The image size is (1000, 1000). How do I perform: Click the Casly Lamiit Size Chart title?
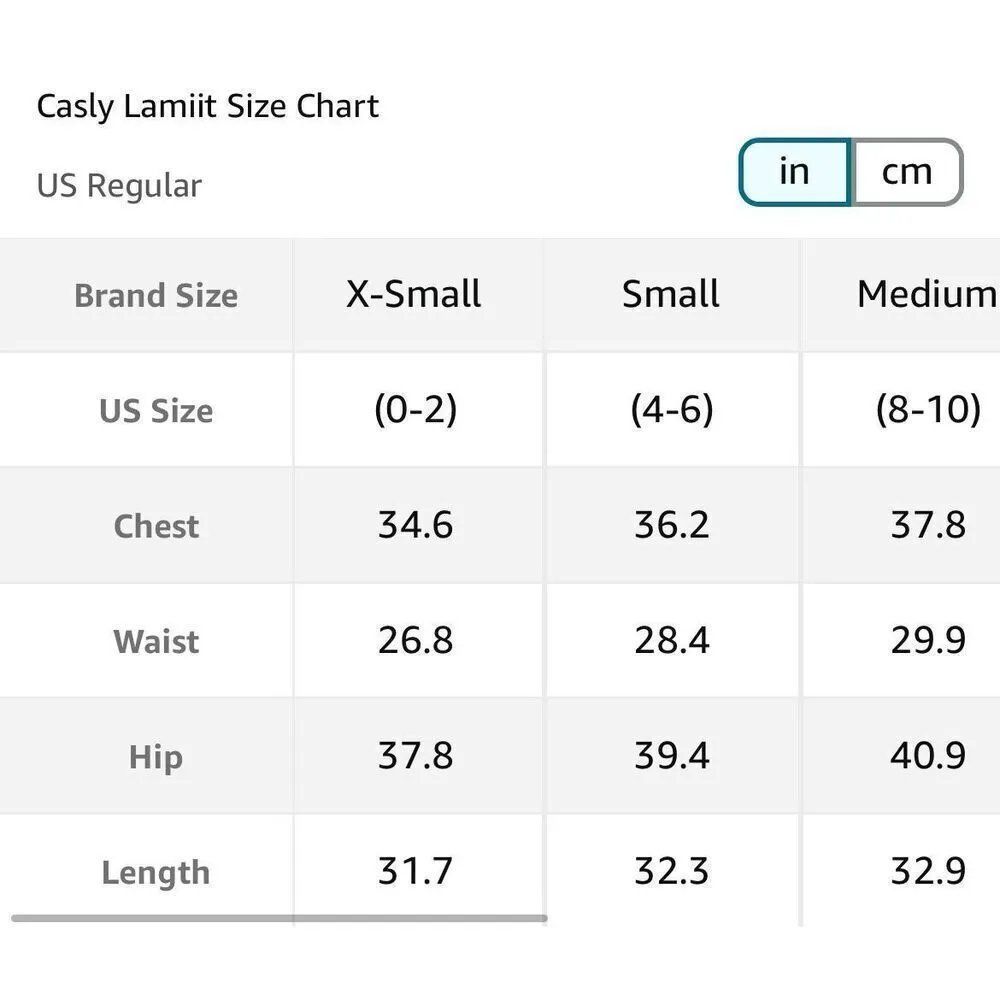208,106
